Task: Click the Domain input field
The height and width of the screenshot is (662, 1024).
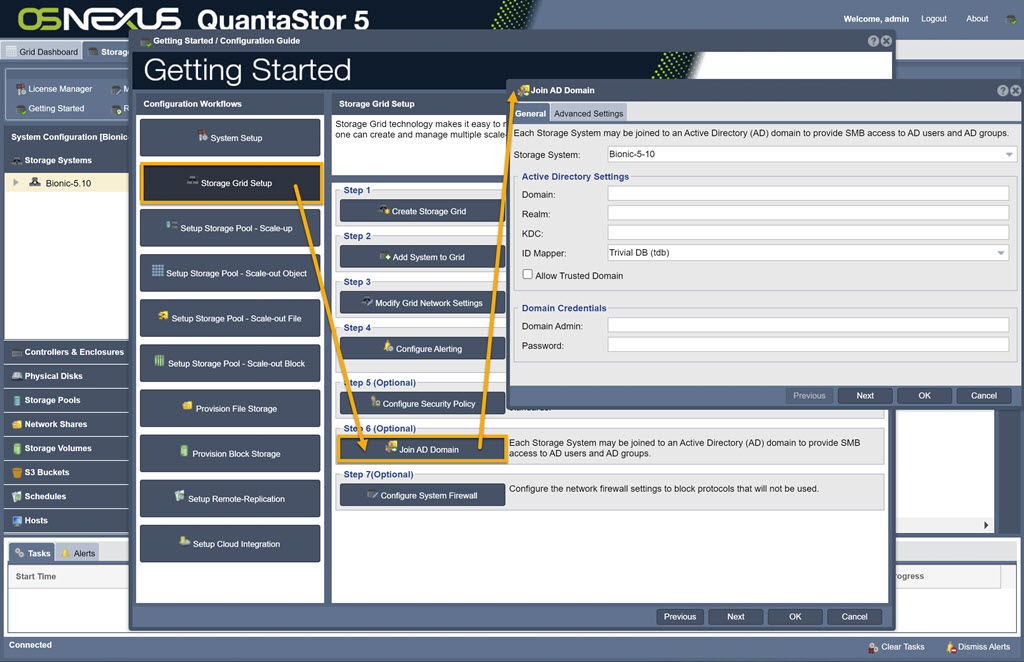Action: click(x=808, y=194)
